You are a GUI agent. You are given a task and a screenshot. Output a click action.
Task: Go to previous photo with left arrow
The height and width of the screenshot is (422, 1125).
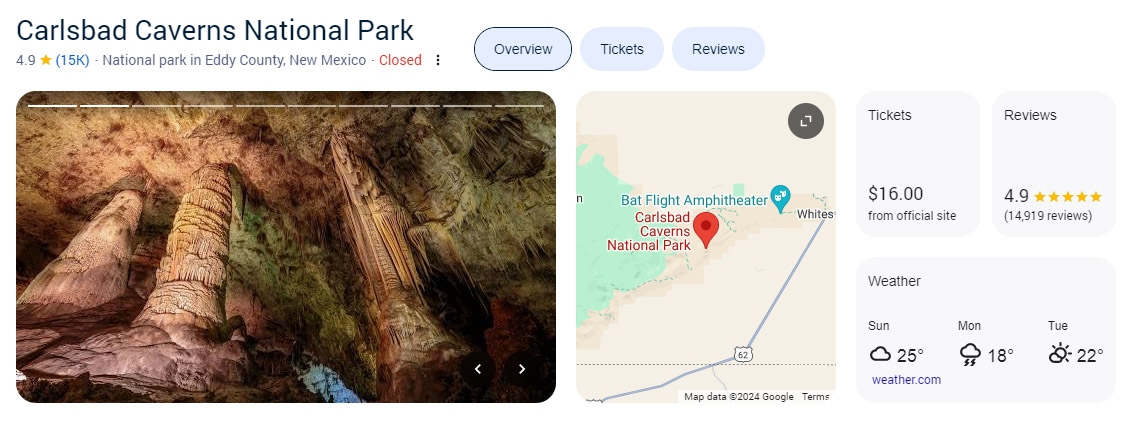pyautogui.click(x=478, y=369)
